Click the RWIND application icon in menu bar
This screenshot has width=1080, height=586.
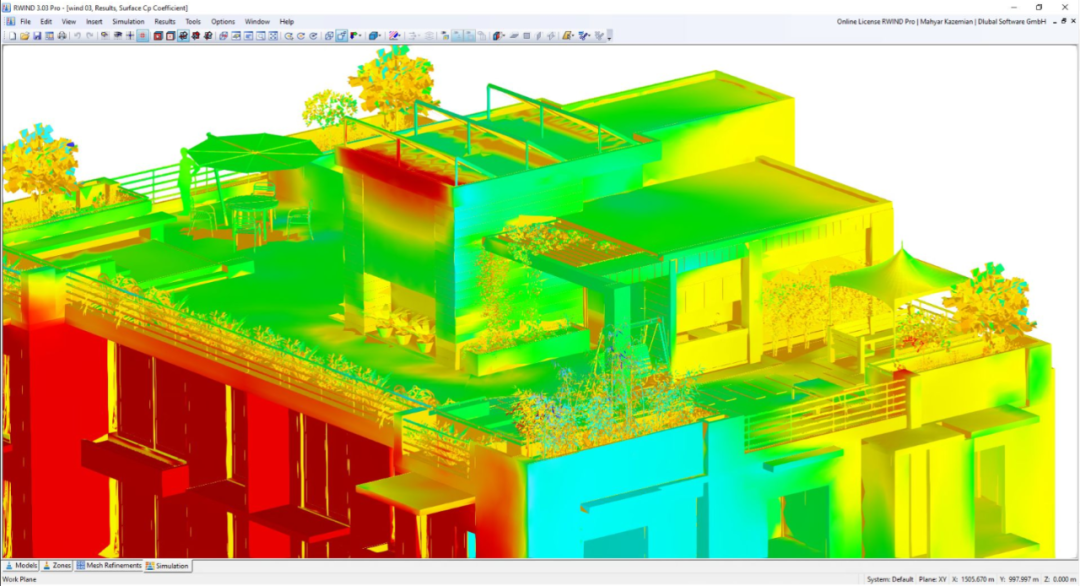[10, 22]
